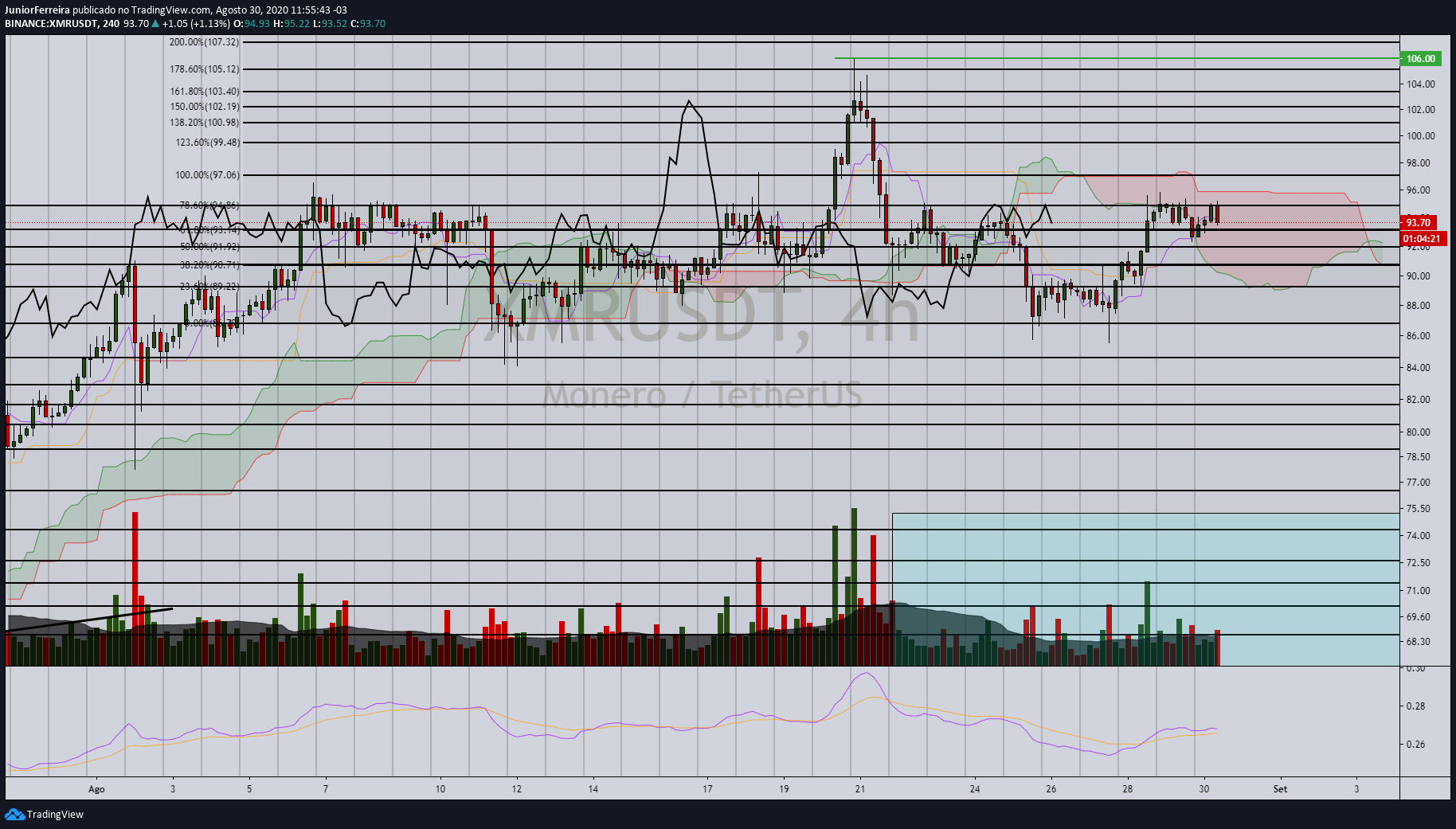Click 98.00 on the price axis

point(1418,162)
